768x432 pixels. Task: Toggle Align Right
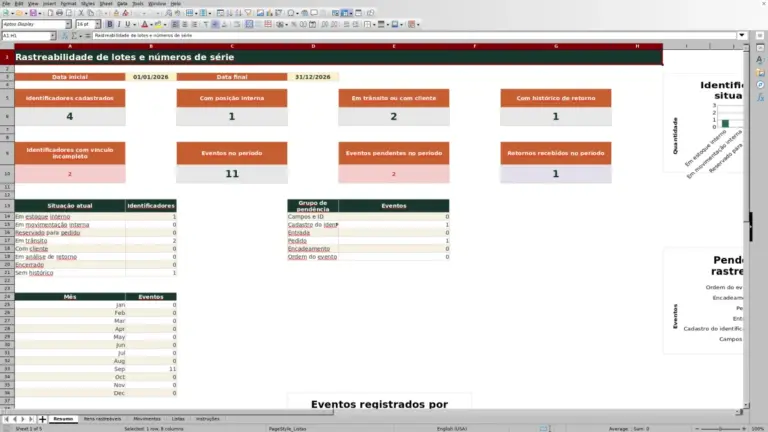click(x=194, y=24)
